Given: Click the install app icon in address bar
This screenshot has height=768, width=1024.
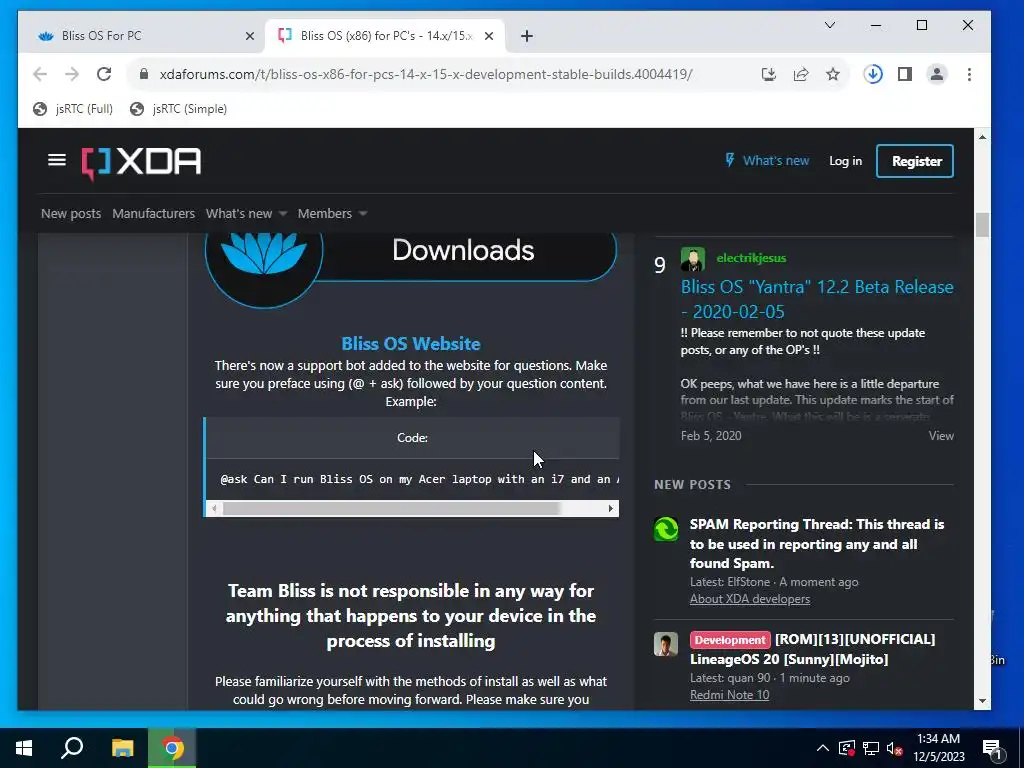Looking at the screenshot, I should (x=769, y=74).
